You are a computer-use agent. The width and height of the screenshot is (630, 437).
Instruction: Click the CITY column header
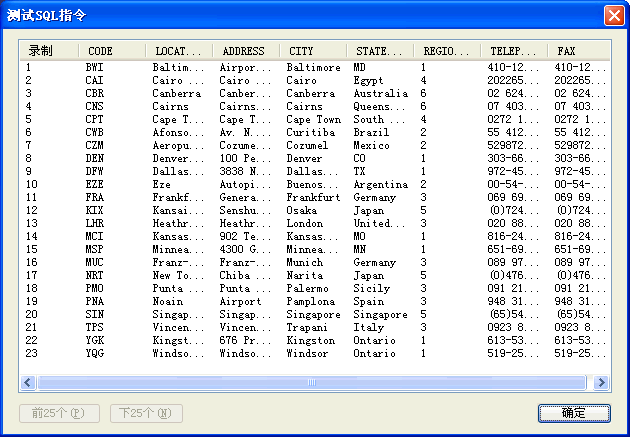313,51
